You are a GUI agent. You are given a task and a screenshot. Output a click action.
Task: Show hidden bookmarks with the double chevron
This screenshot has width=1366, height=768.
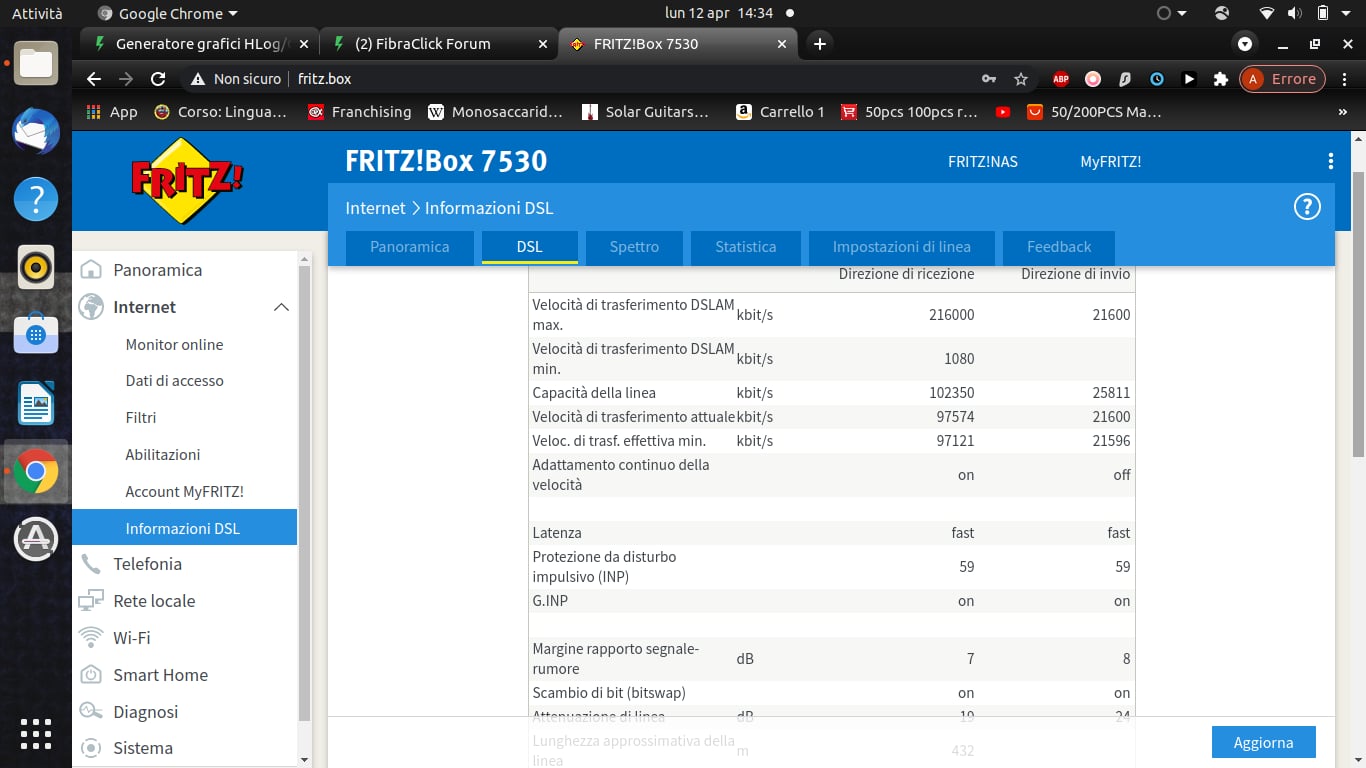point(1342,112)
